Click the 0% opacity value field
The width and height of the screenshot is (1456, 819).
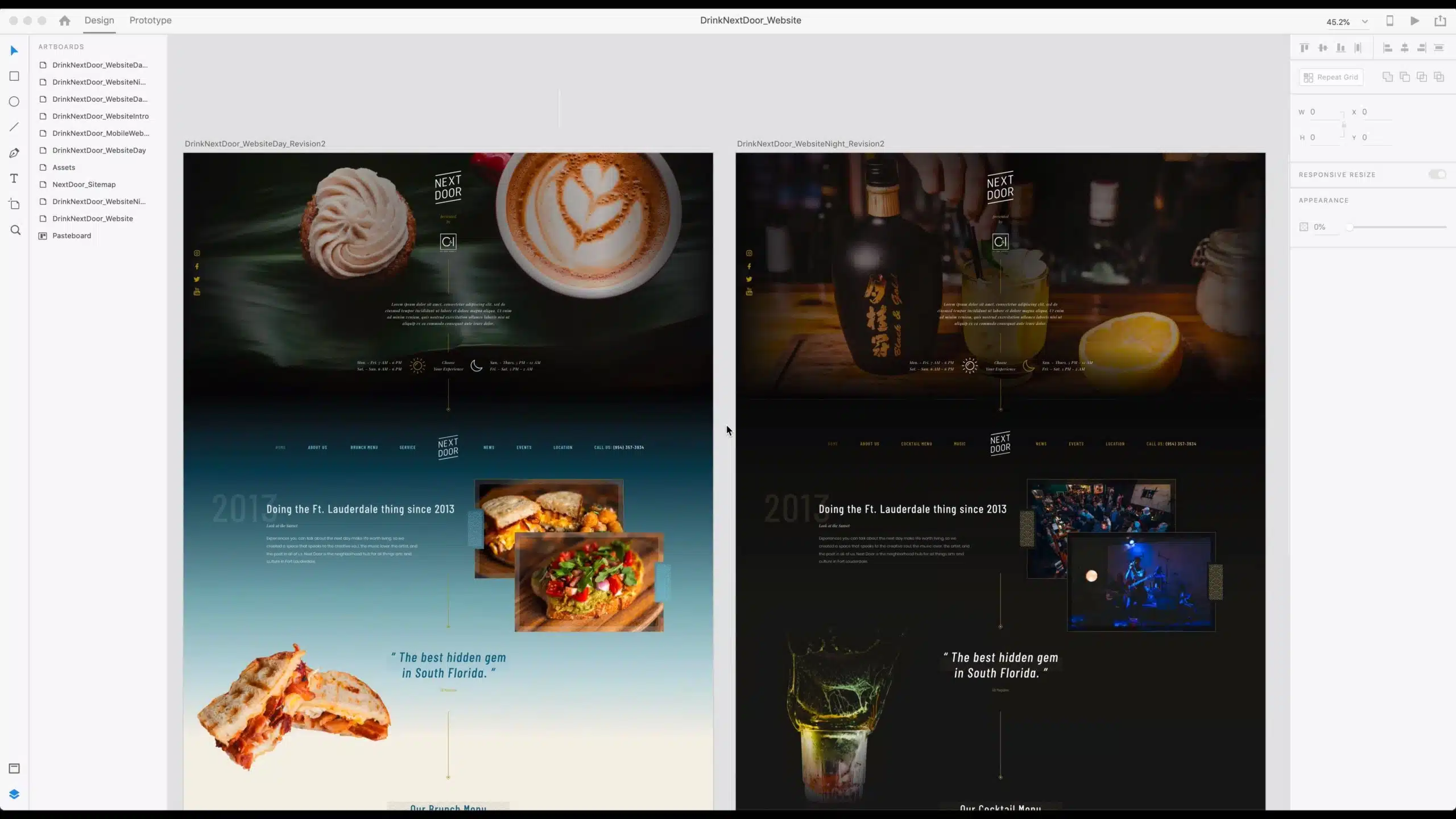coord(1325,227)
